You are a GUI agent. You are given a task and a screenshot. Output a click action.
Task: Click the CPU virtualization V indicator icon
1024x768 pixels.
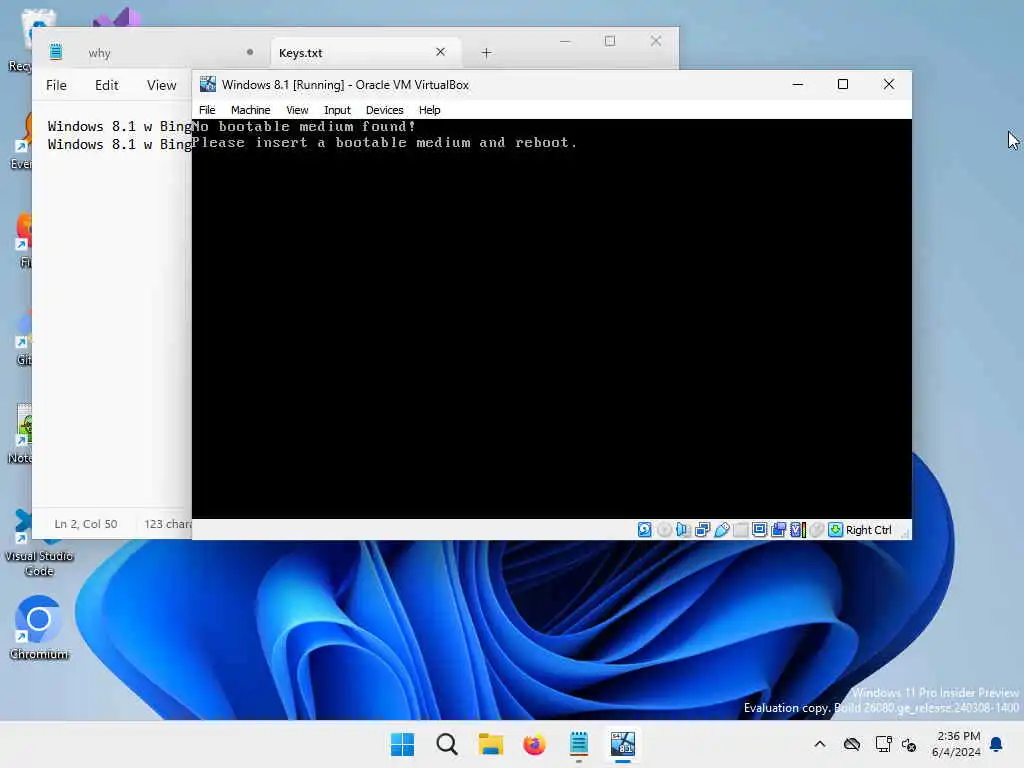(797, 530)
